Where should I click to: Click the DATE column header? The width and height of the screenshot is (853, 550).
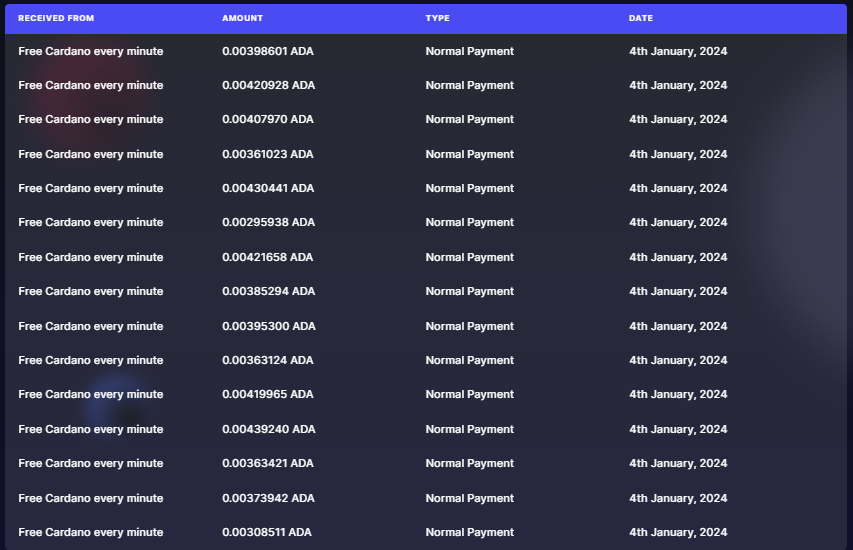pos(641,18)
